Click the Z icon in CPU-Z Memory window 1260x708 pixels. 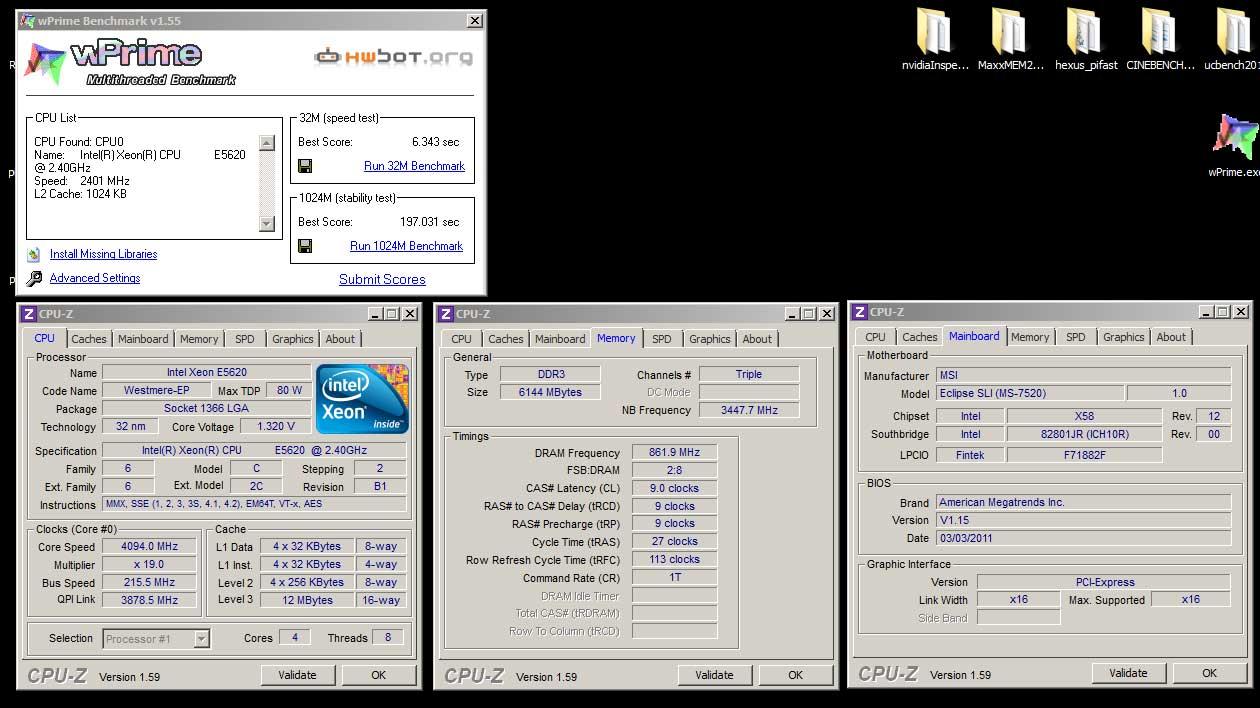pyautogui.click(x=445, y=314)
